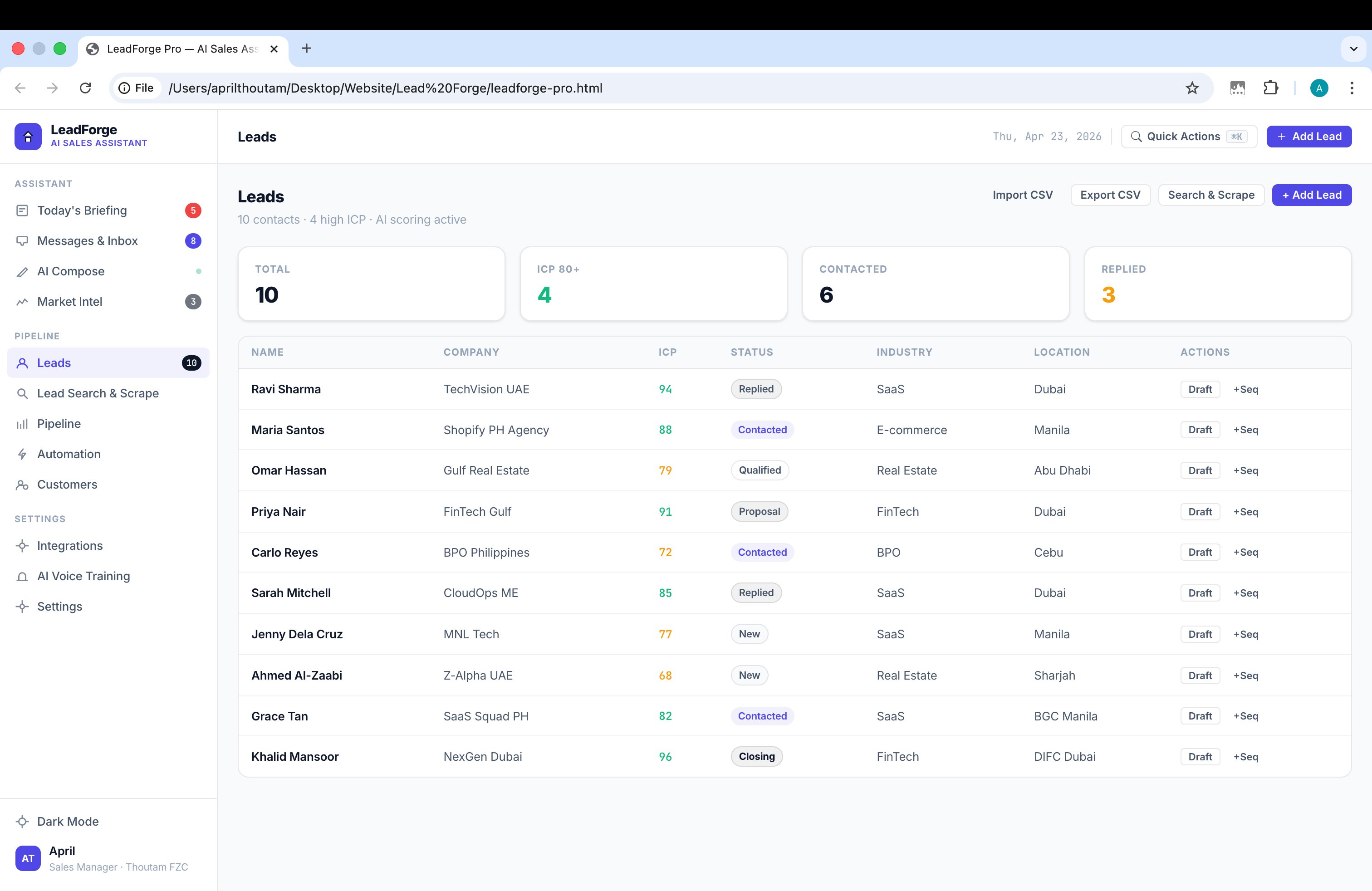Click the Market Intel chart icon

tap(23, 302)
